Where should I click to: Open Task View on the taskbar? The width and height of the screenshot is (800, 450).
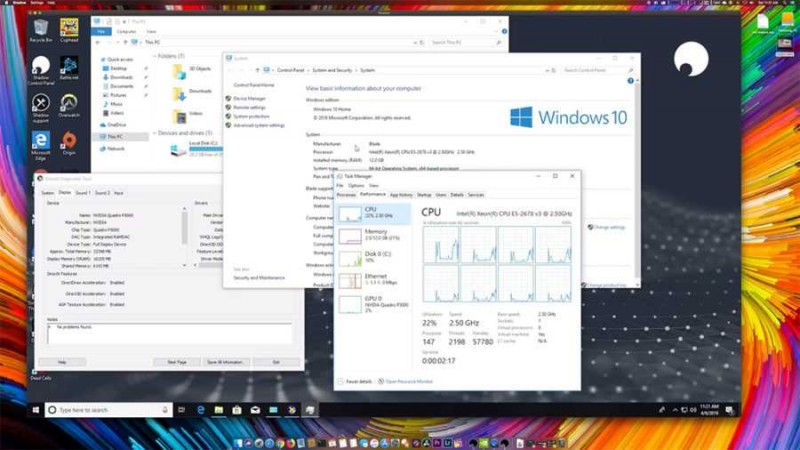point(182,410)
